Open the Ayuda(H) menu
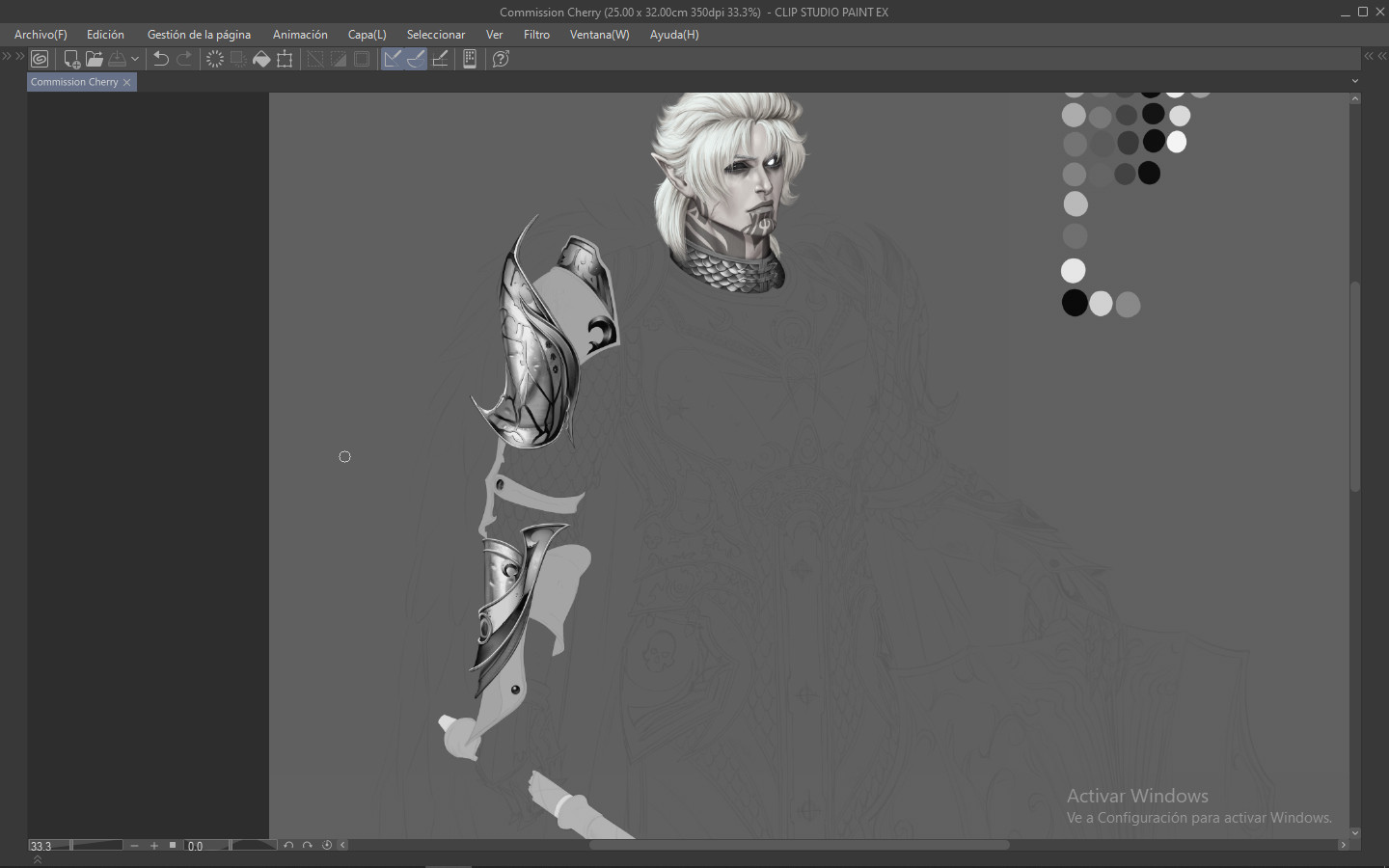Viewport: 1389px width, 868px height. 674,35
